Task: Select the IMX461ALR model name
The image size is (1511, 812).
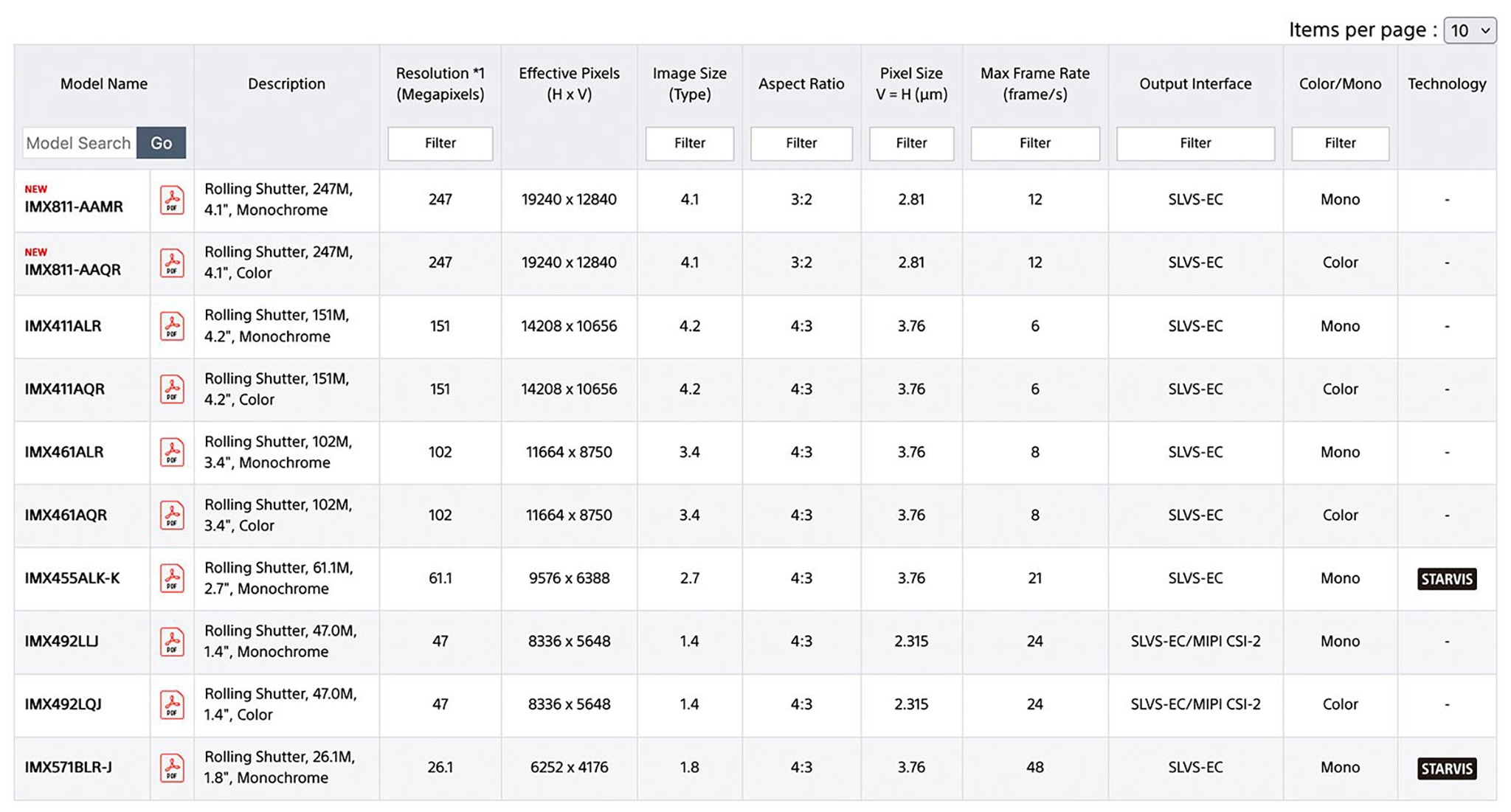Action: (x=64, y=452)
